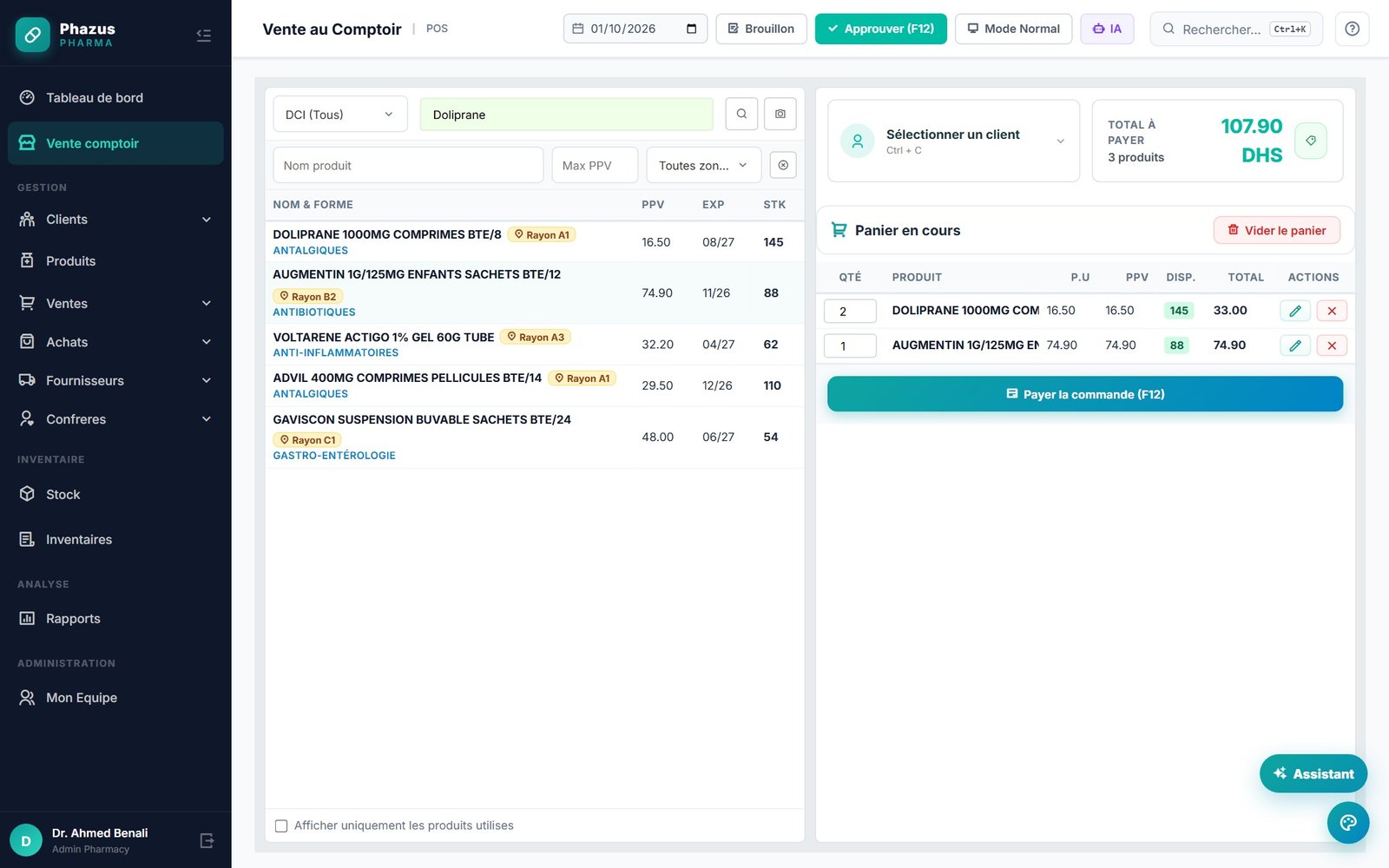Toggle Mode Normal display mode

[x=1013, y=29]
